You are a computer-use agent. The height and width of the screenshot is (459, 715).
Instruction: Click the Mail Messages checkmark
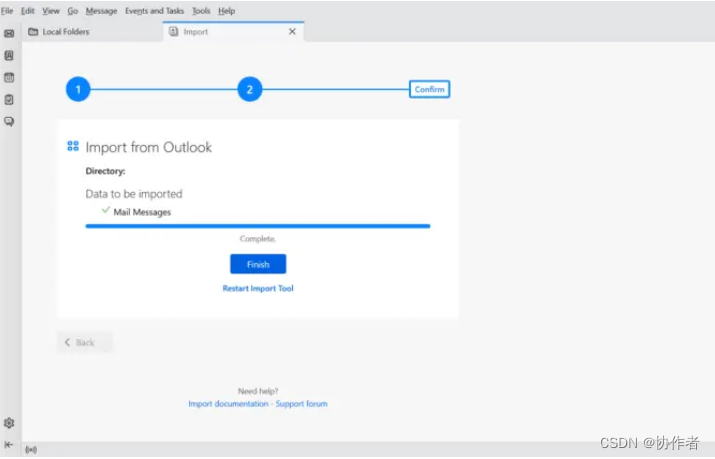coord(106,210)
